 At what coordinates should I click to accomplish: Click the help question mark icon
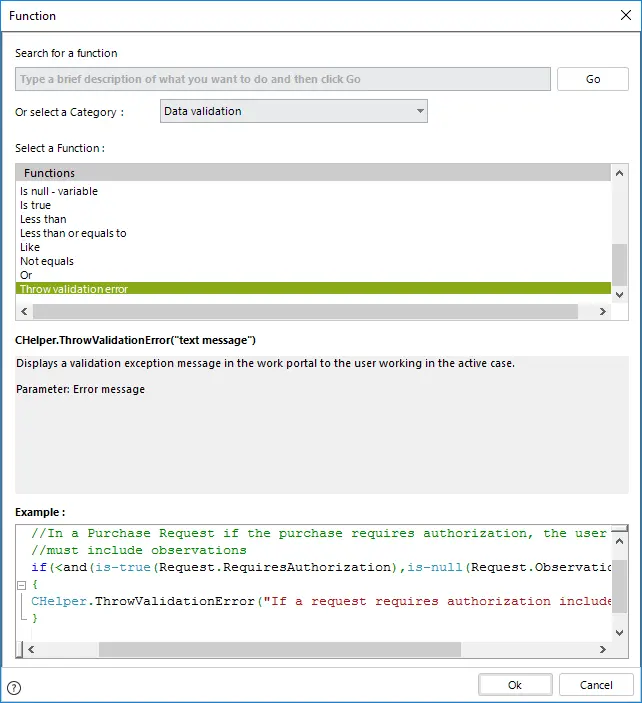coord(14,687)
